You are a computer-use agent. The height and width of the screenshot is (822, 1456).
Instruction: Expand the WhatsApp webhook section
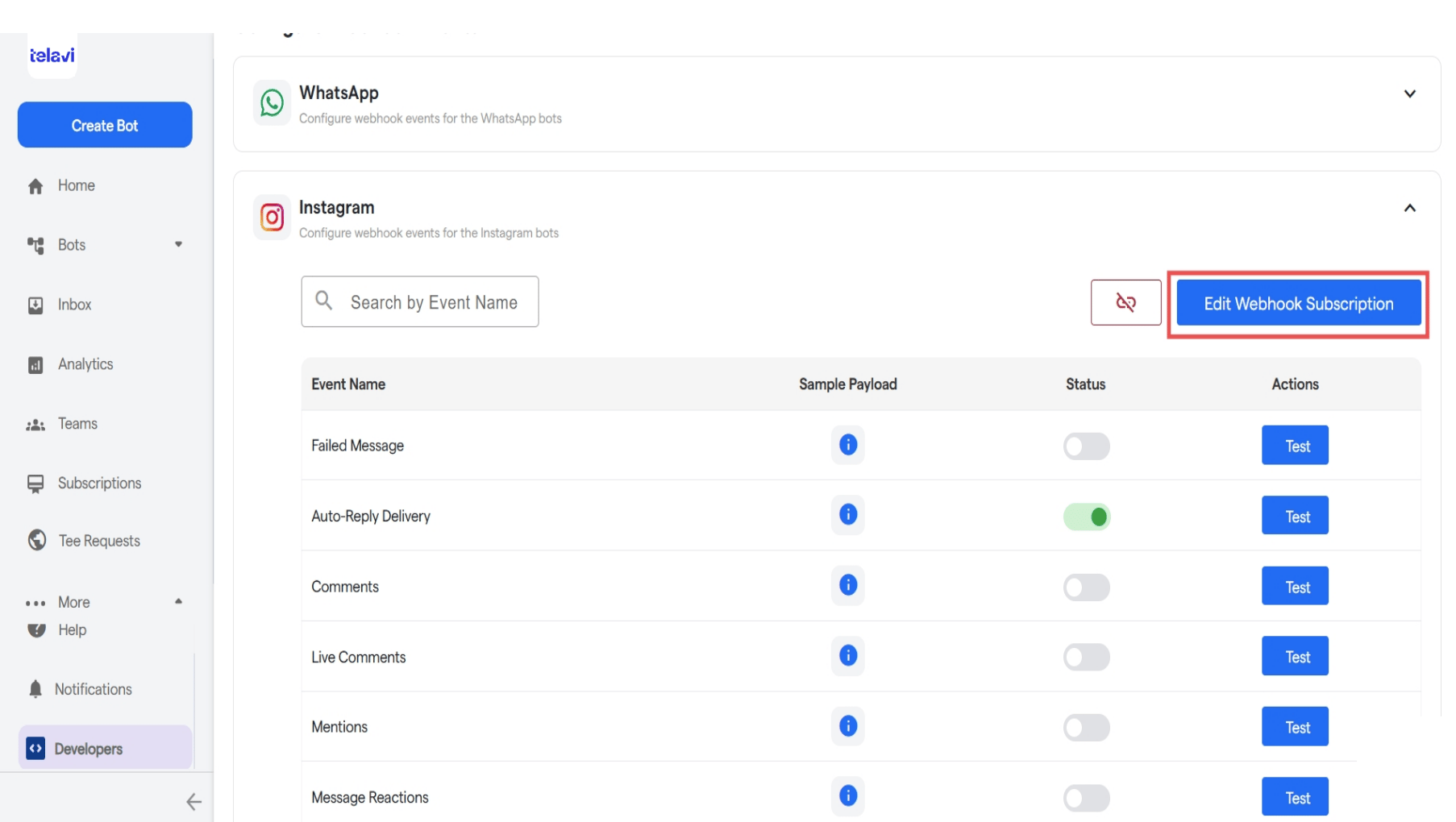point(1409,93)
